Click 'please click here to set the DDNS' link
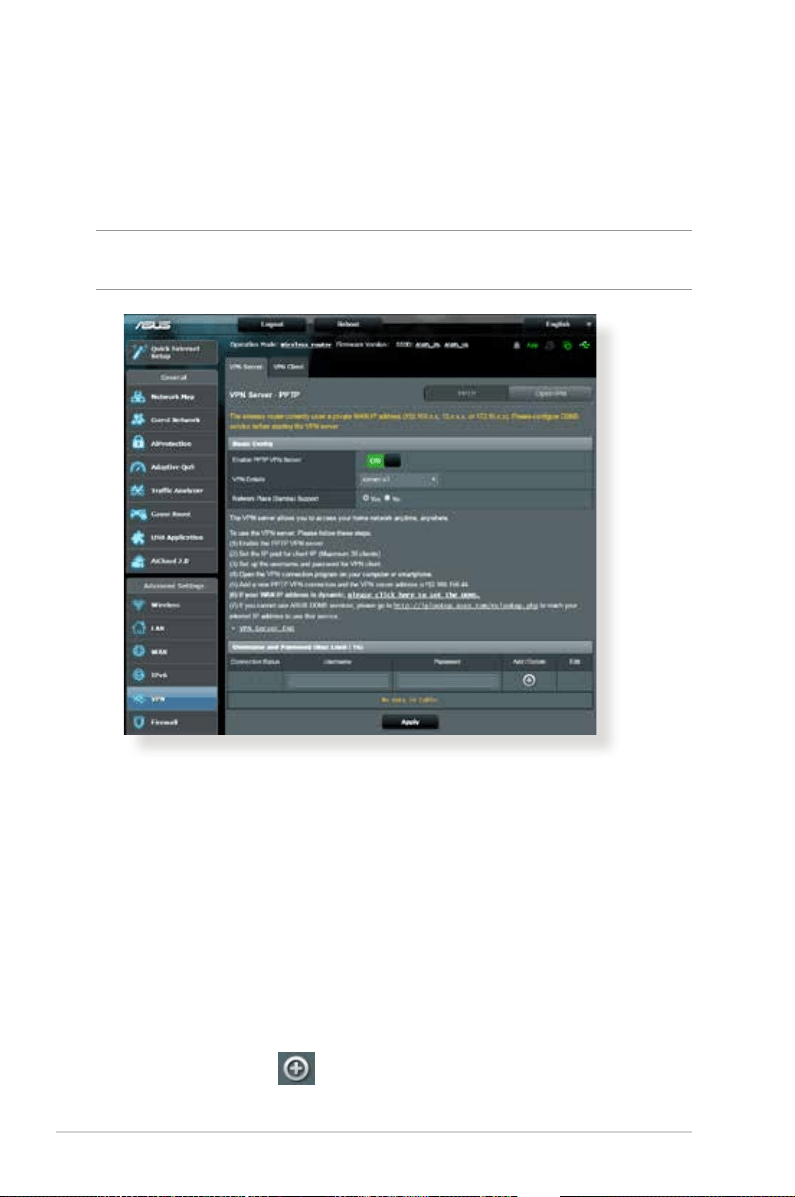Image resolution: width=795 pixels, height=1197 pixels. tap(413, 595)
